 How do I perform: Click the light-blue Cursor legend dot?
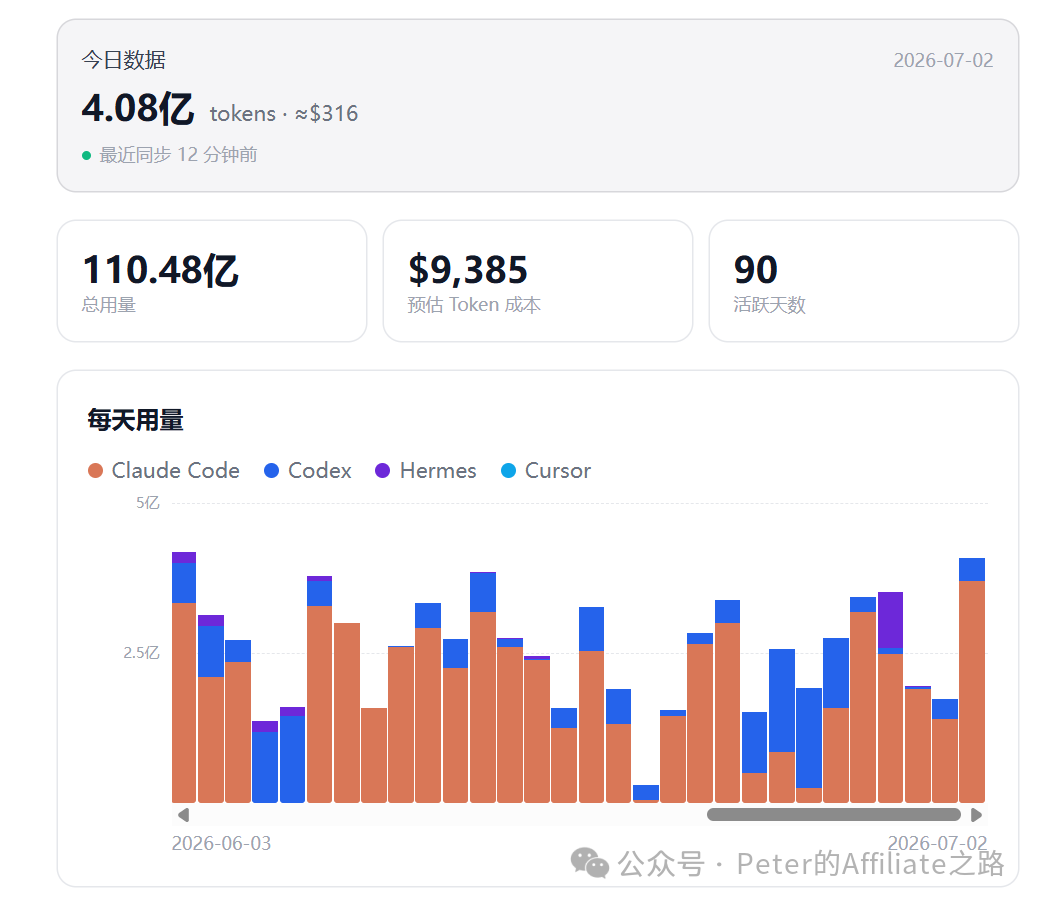[508, 471]
